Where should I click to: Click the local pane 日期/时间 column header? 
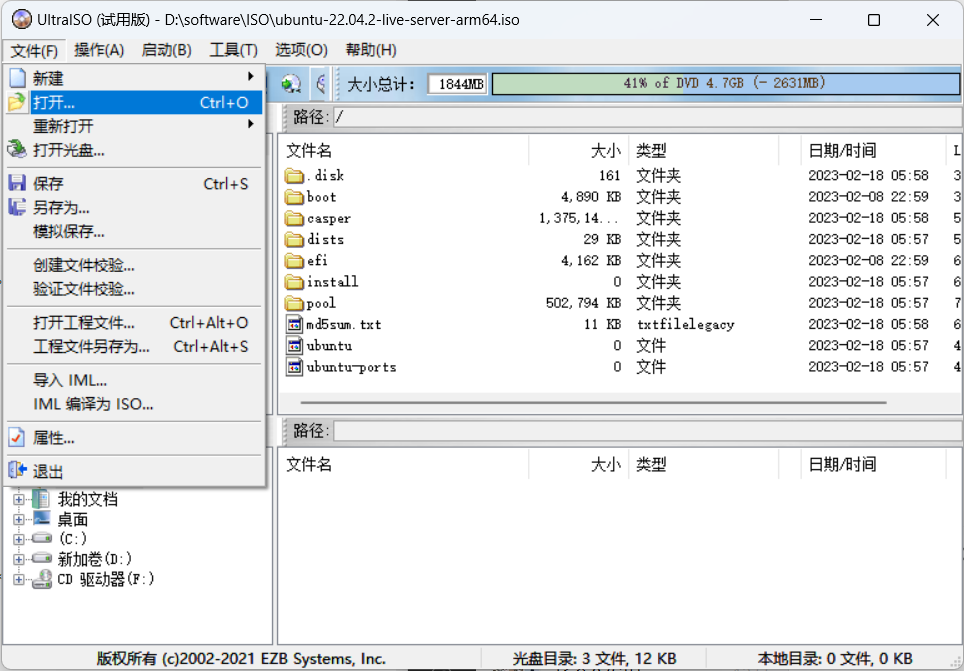[x=874, y=464]
